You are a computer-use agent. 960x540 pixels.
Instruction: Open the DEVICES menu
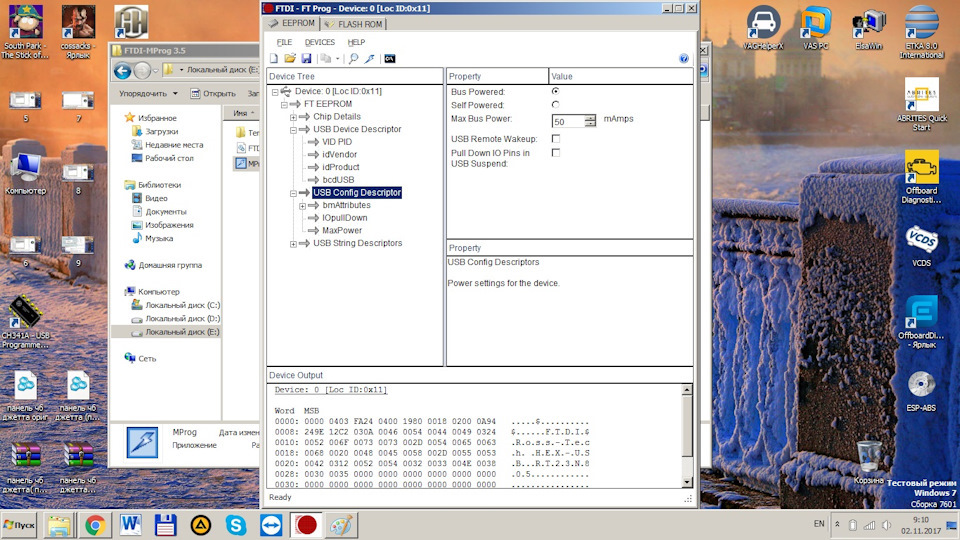tap(320, 42)
